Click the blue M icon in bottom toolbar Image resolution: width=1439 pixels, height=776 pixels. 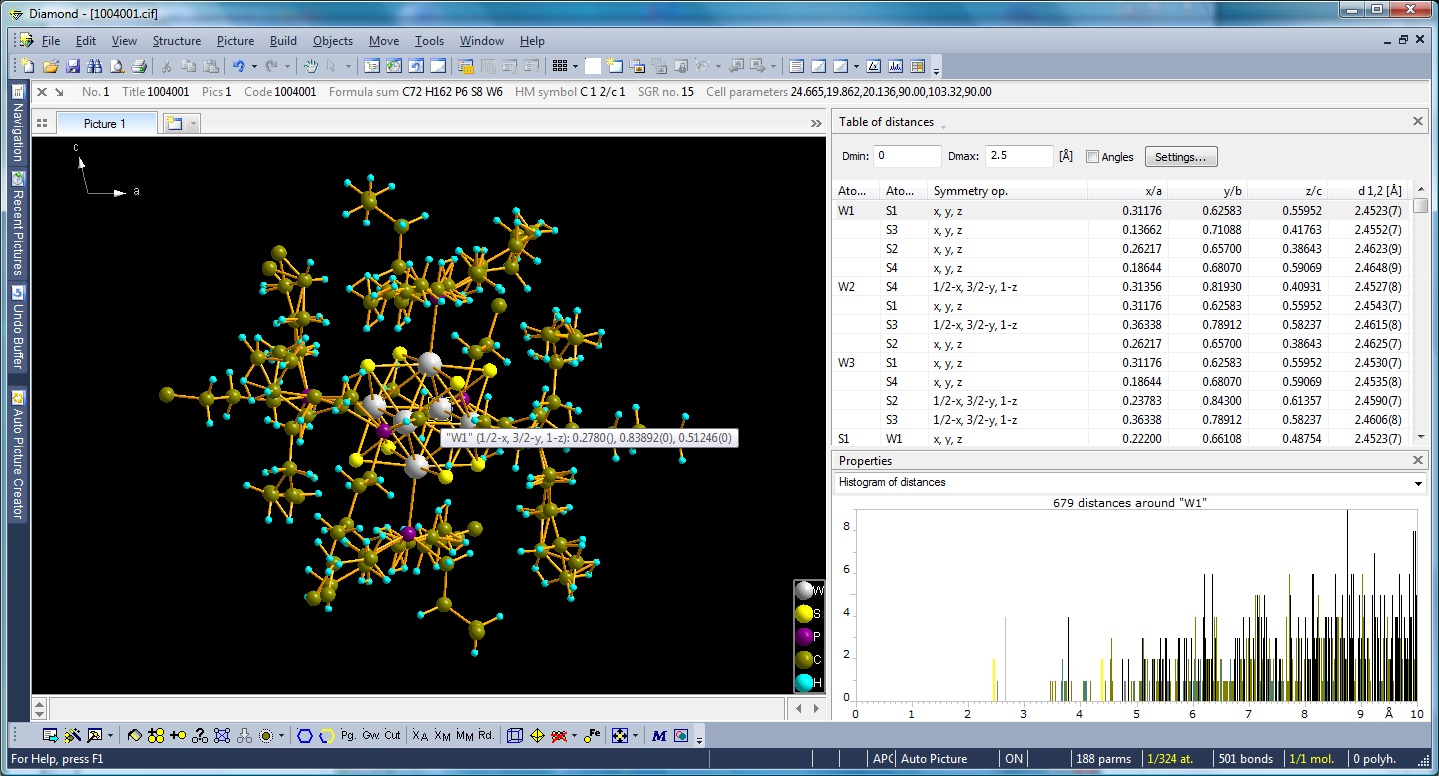coord(659,735)
